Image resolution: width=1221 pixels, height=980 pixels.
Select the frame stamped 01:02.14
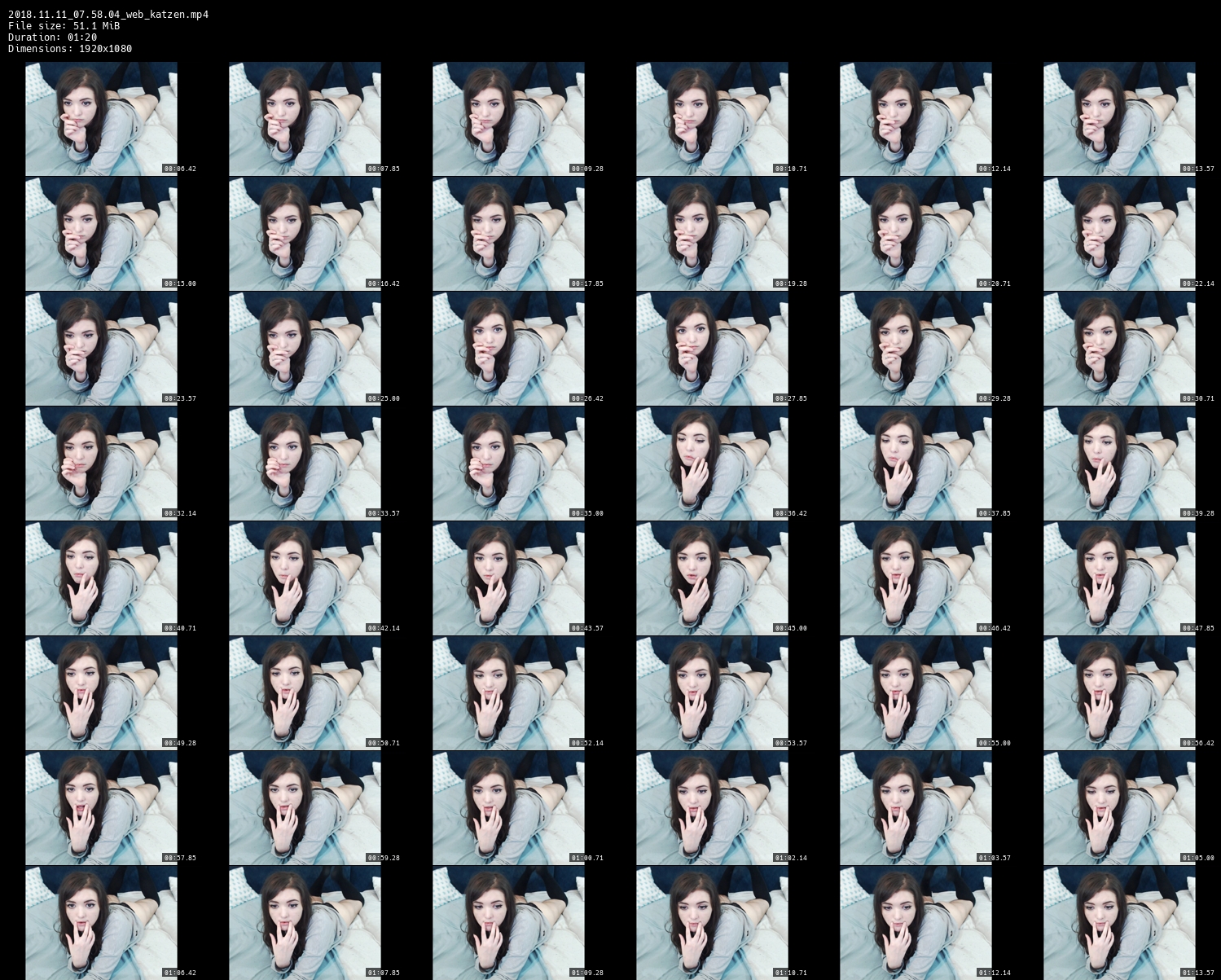[x=713, y=808]
